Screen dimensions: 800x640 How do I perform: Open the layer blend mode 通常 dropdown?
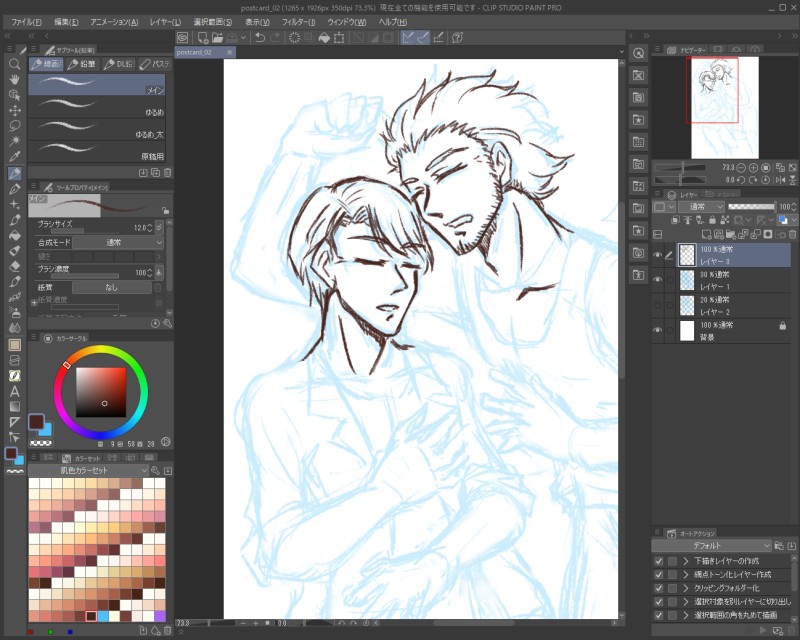click(702, 207)
